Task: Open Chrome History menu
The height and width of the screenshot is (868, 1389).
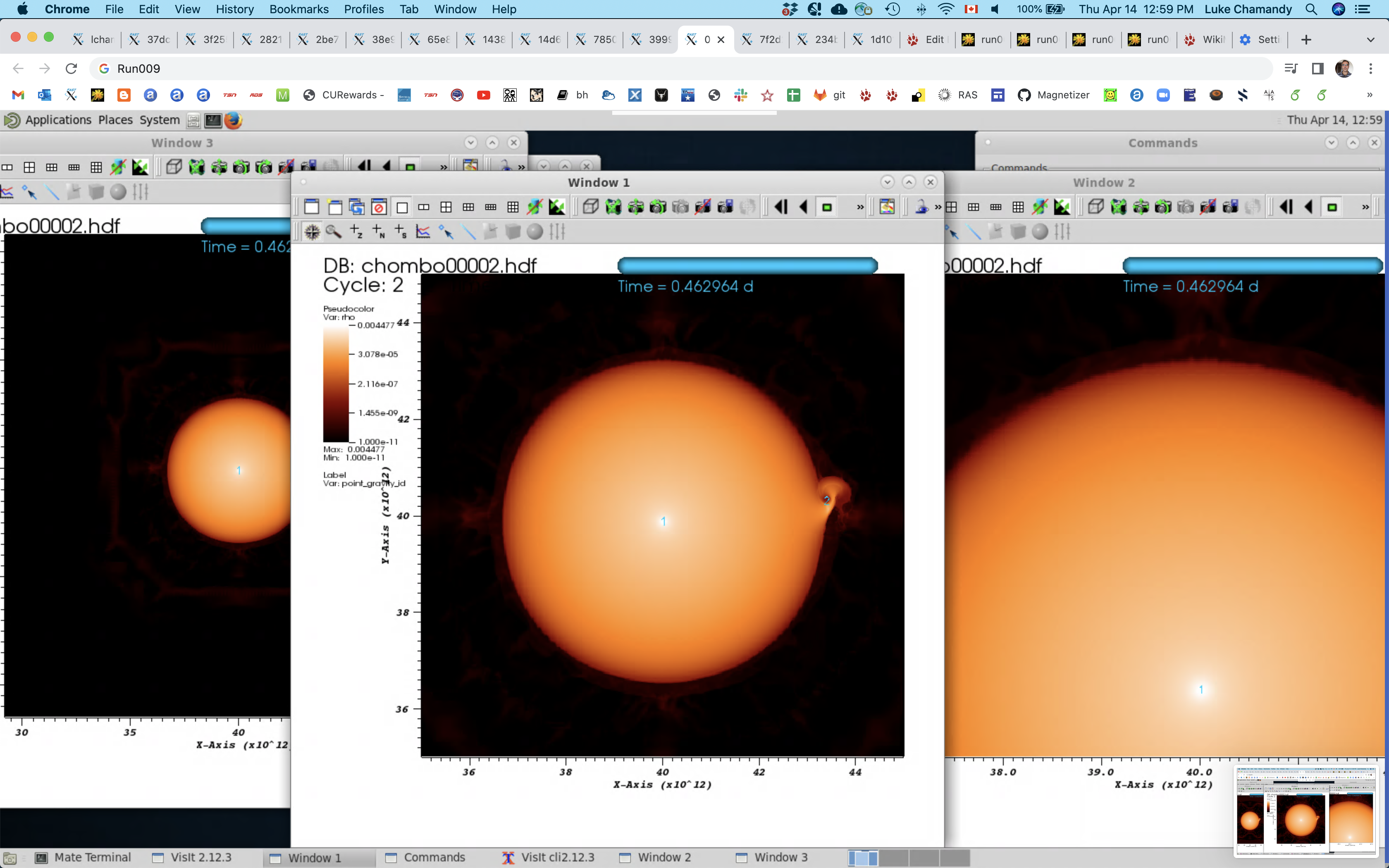Action: [234, 9]
